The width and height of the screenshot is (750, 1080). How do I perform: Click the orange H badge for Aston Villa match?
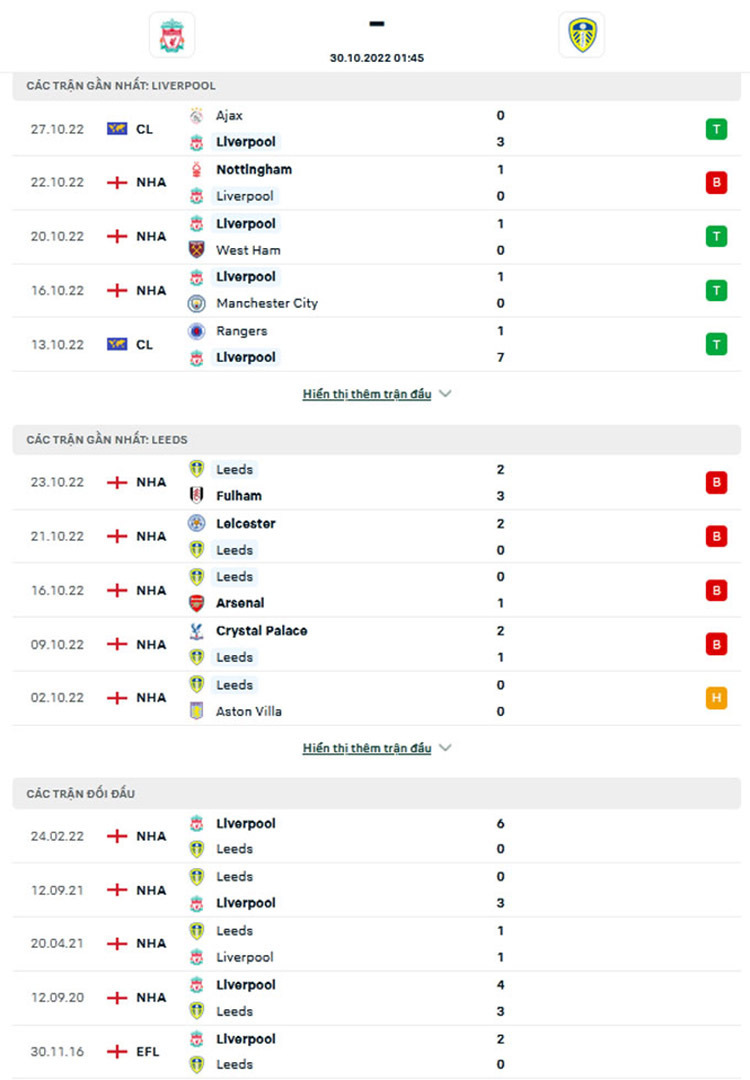coord(716,698)
